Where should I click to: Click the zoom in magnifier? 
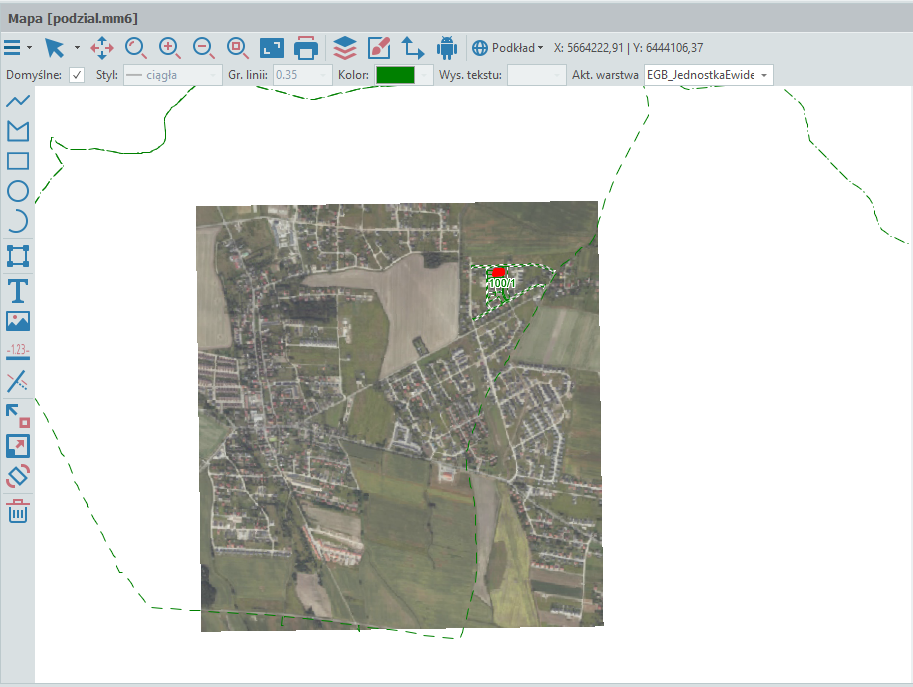point(170,47)
